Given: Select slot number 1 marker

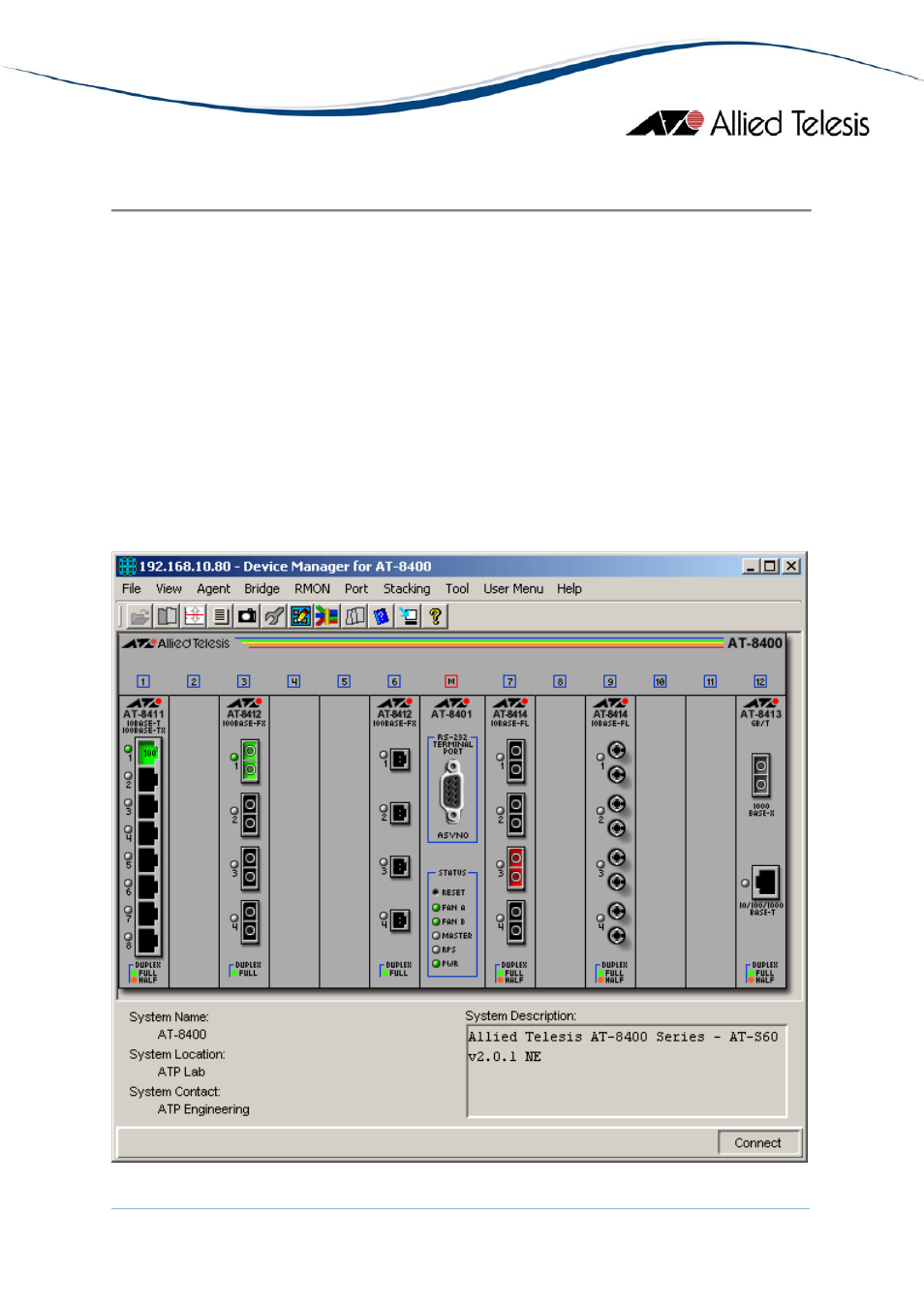Looking at the screenshot, I should coord(143,681).
